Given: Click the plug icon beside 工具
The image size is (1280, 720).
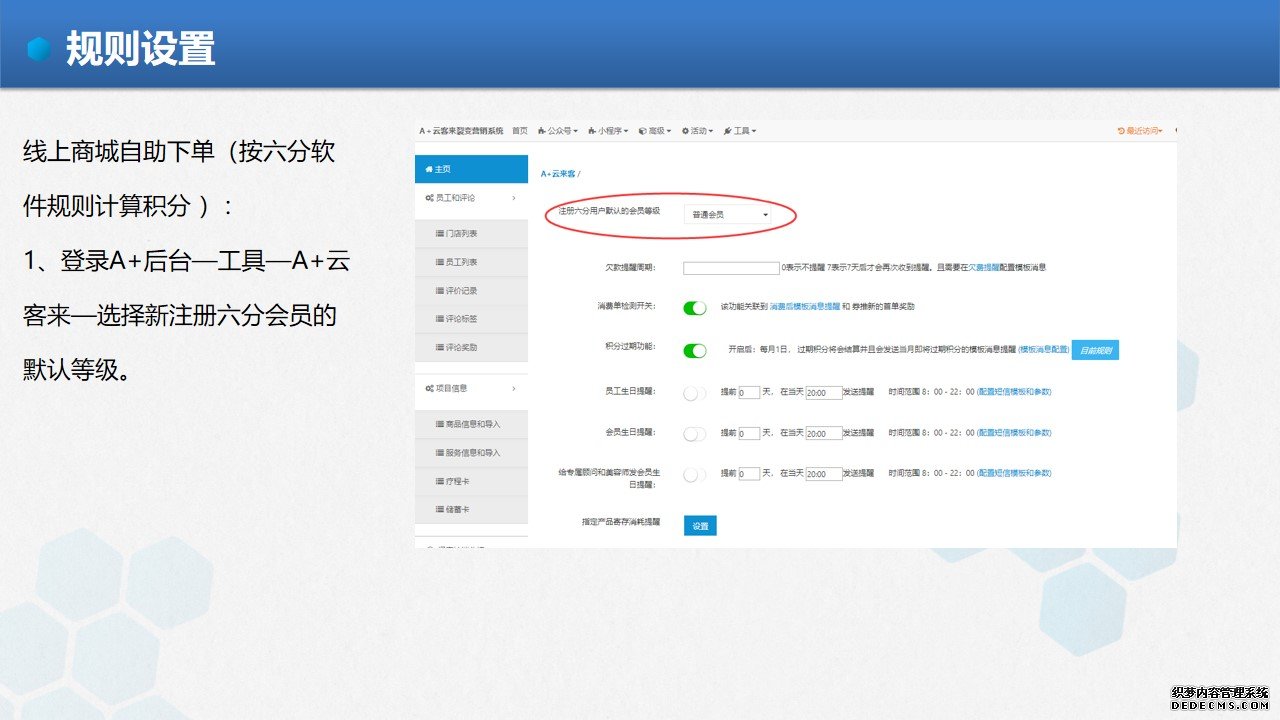Looking at the screenshot, I should tap(727, 131).
